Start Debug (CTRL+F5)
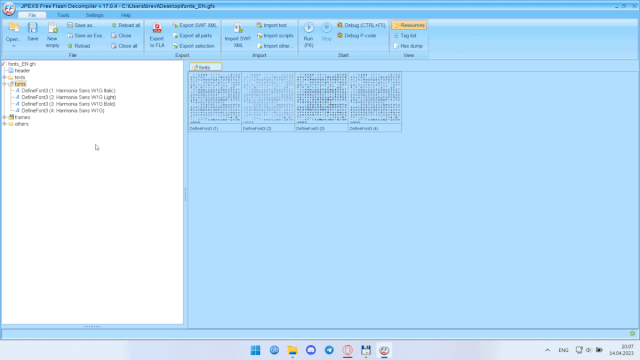Screen dimensions: 640x360 [x=361, y=25]
